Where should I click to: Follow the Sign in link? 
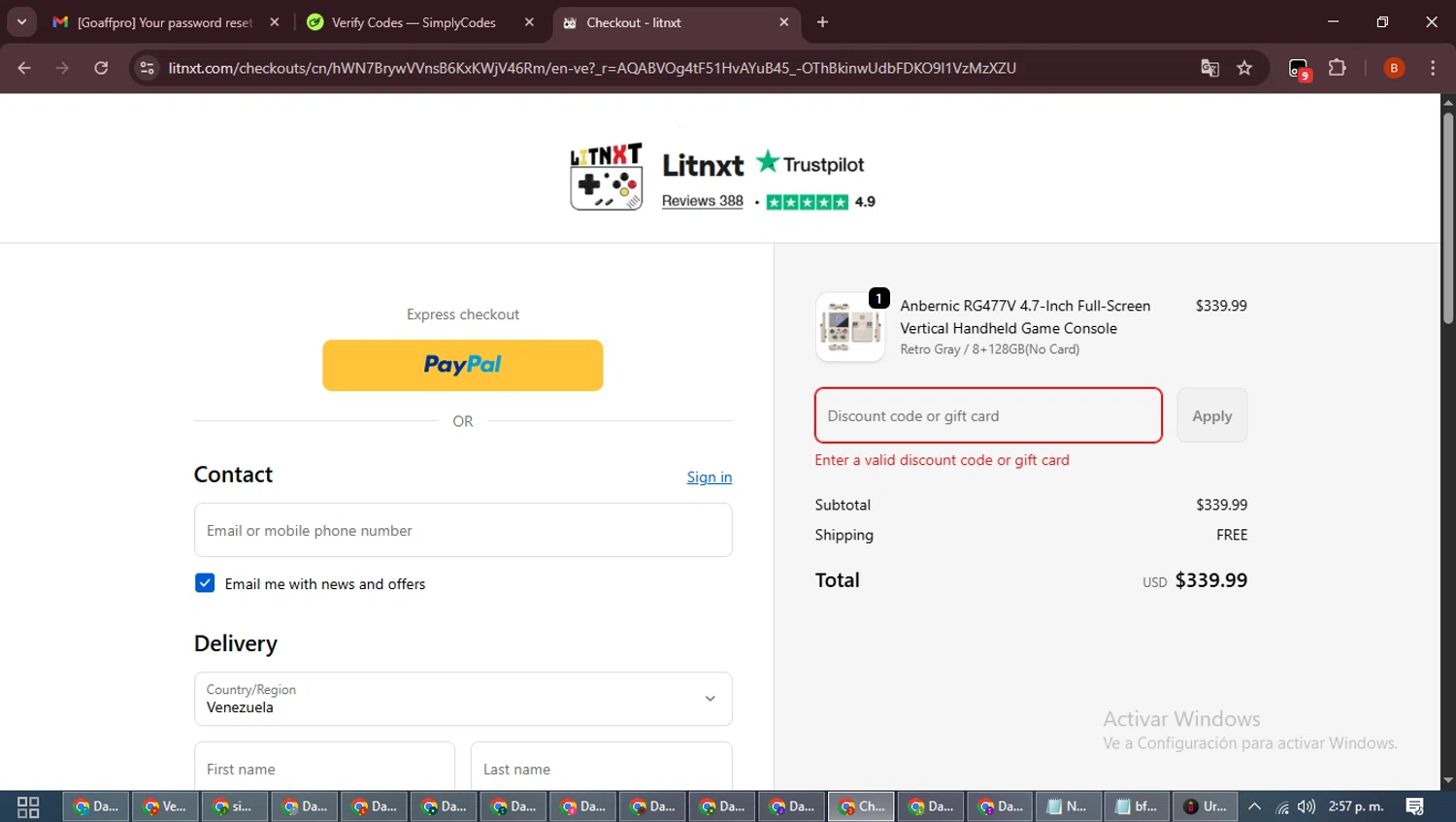tap(709, 477)
